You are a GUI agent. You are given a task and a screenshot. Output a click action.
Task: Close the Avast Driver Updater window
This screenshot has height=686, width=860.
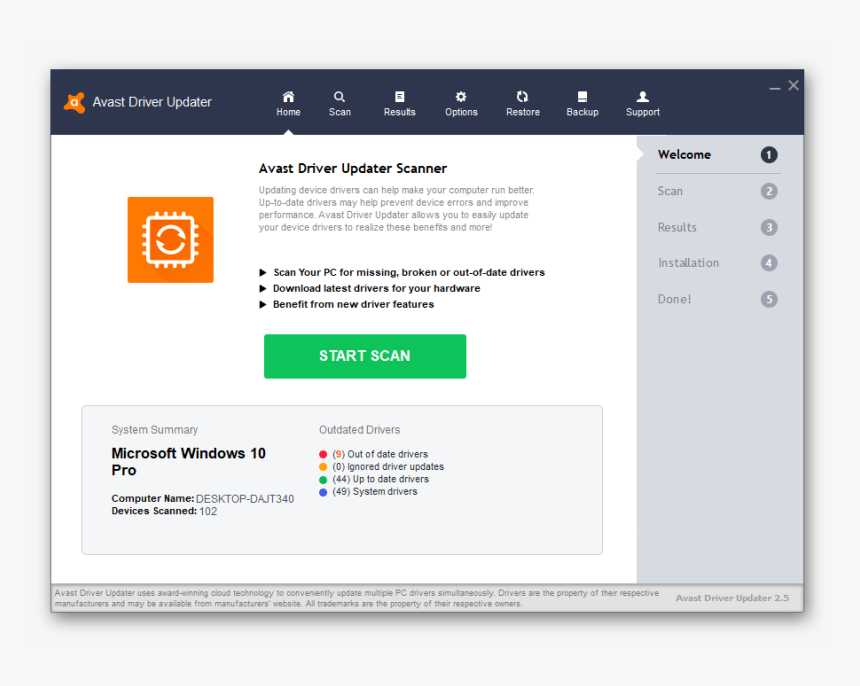point(793,86)
